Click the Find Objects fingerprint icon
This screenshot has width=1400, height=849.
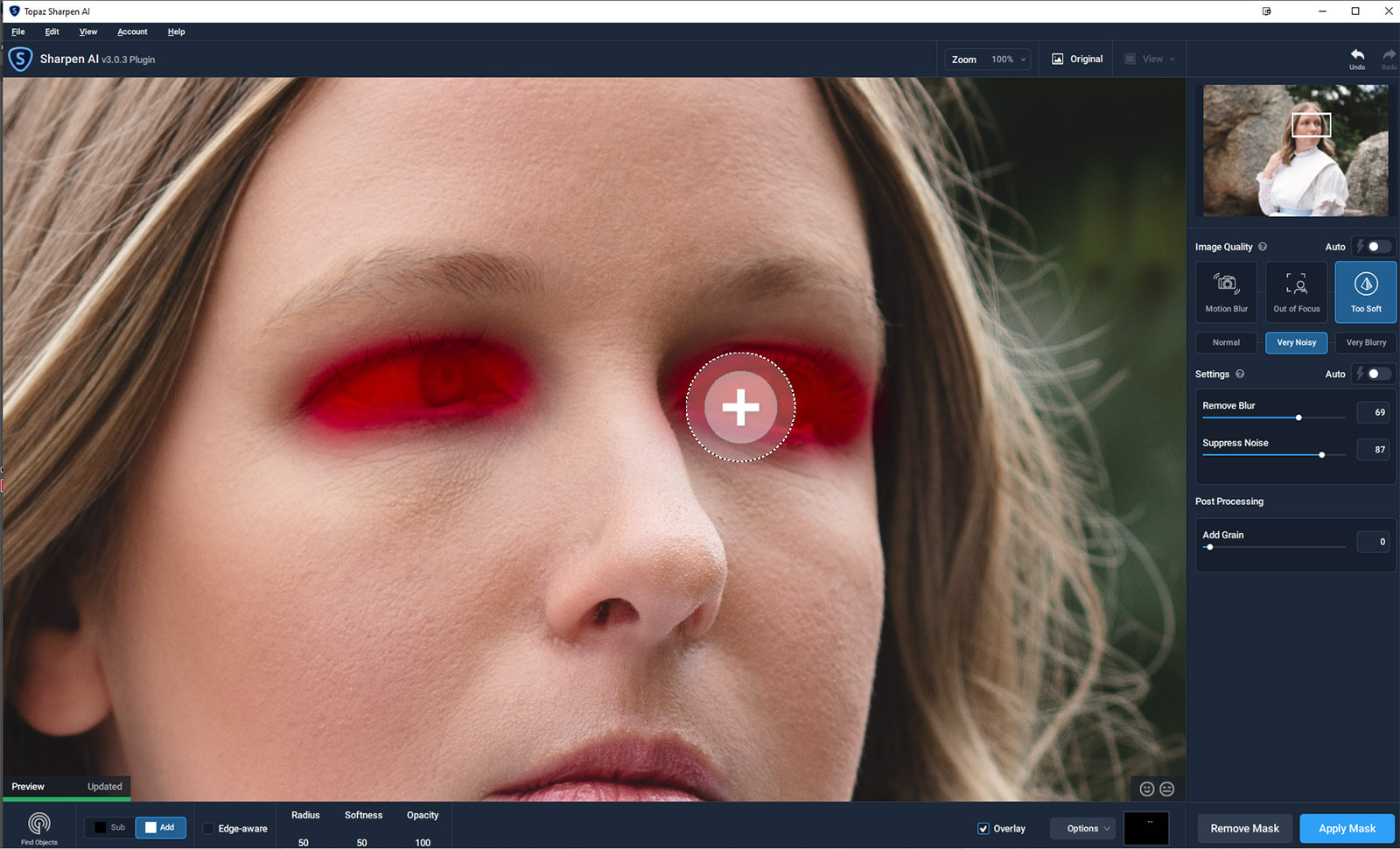39,824
